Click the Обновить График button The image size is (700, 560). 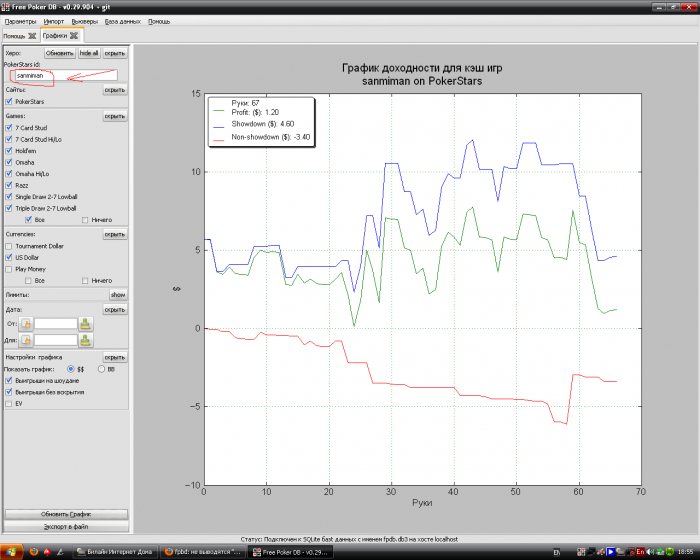[66, 514]
